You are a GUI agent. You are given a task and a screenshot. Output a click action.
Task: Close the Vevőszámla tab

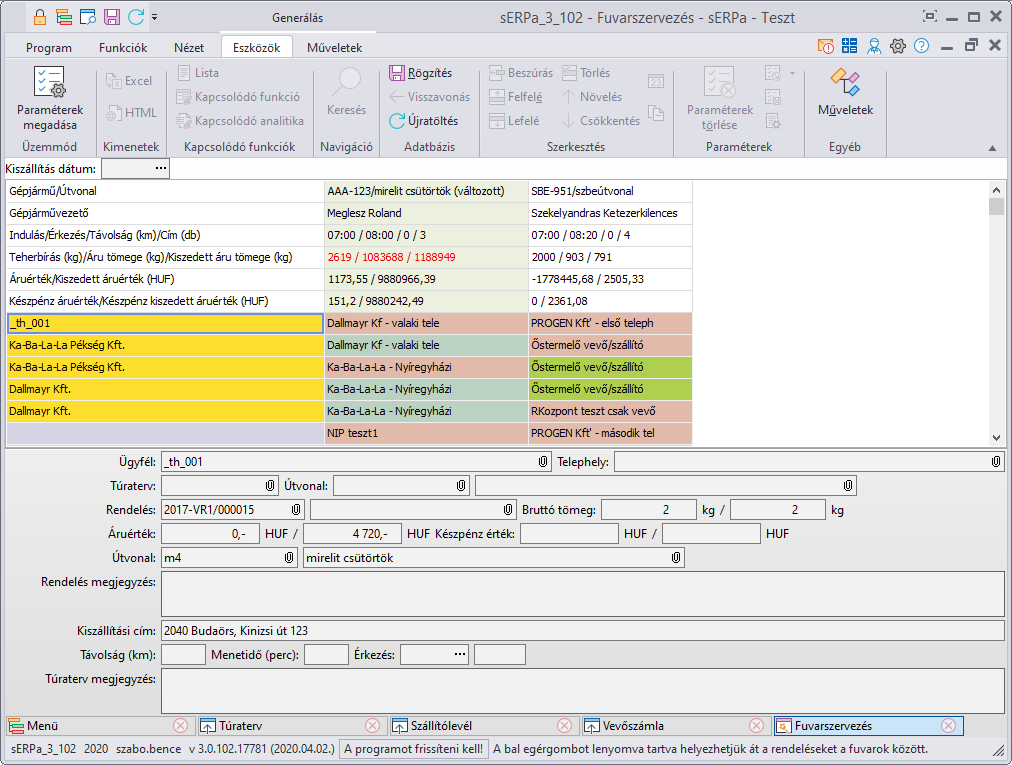coord(757,726)
